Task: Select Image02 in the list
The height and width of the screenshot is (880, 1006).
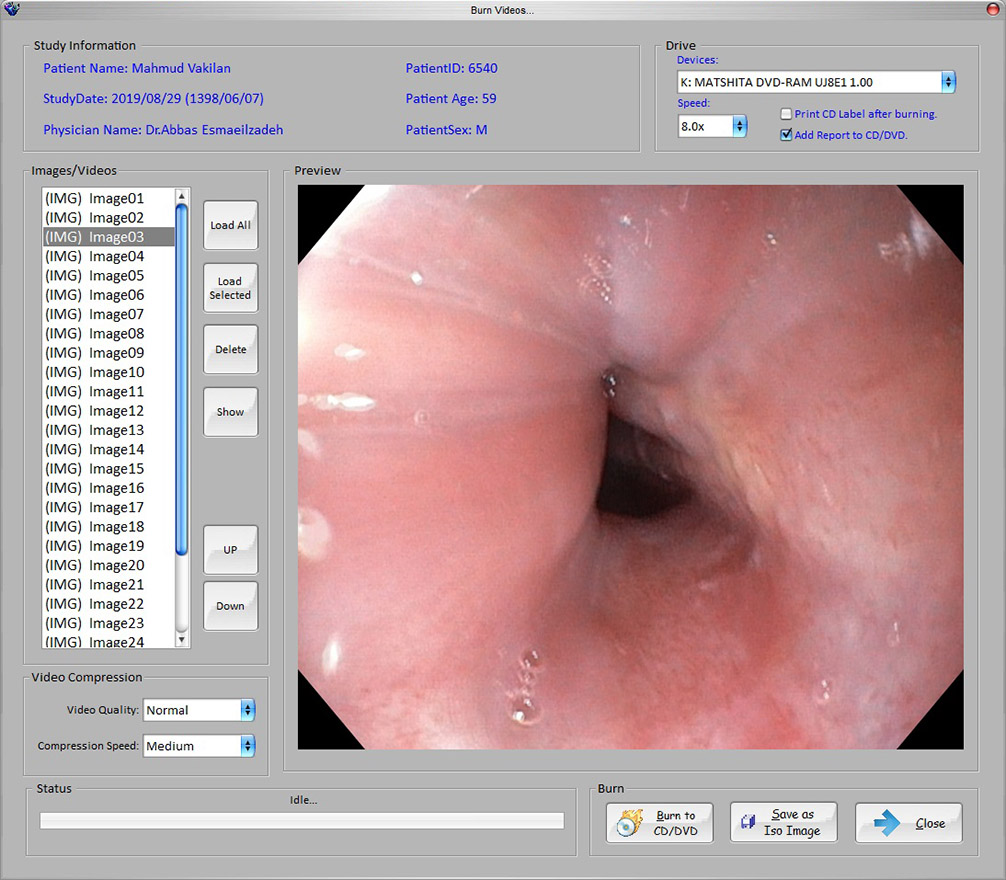Action: (x=108, y=217)
